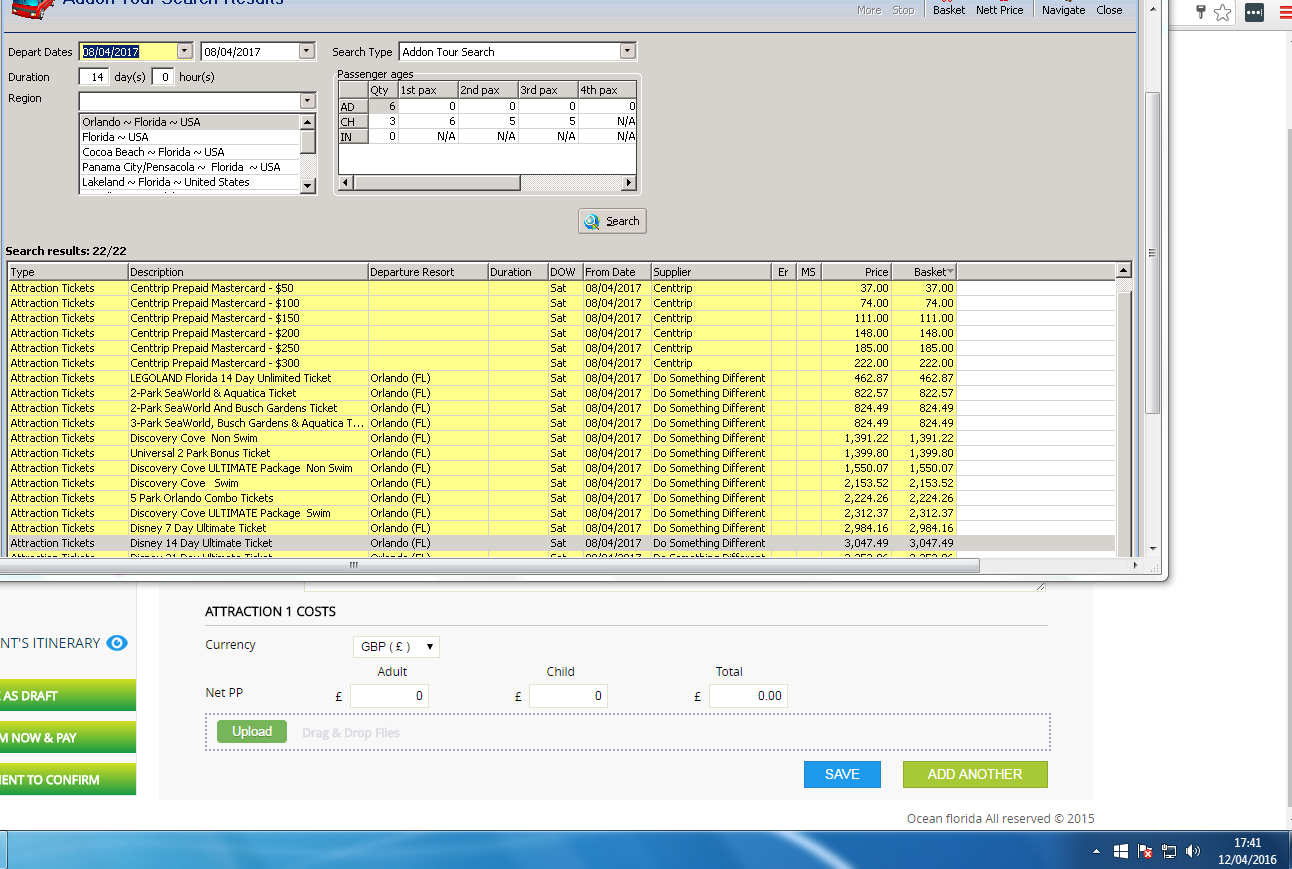Open the first Depart Dates calendar dropdown
The image size is (1292, 869).
[x=184, y=51]
